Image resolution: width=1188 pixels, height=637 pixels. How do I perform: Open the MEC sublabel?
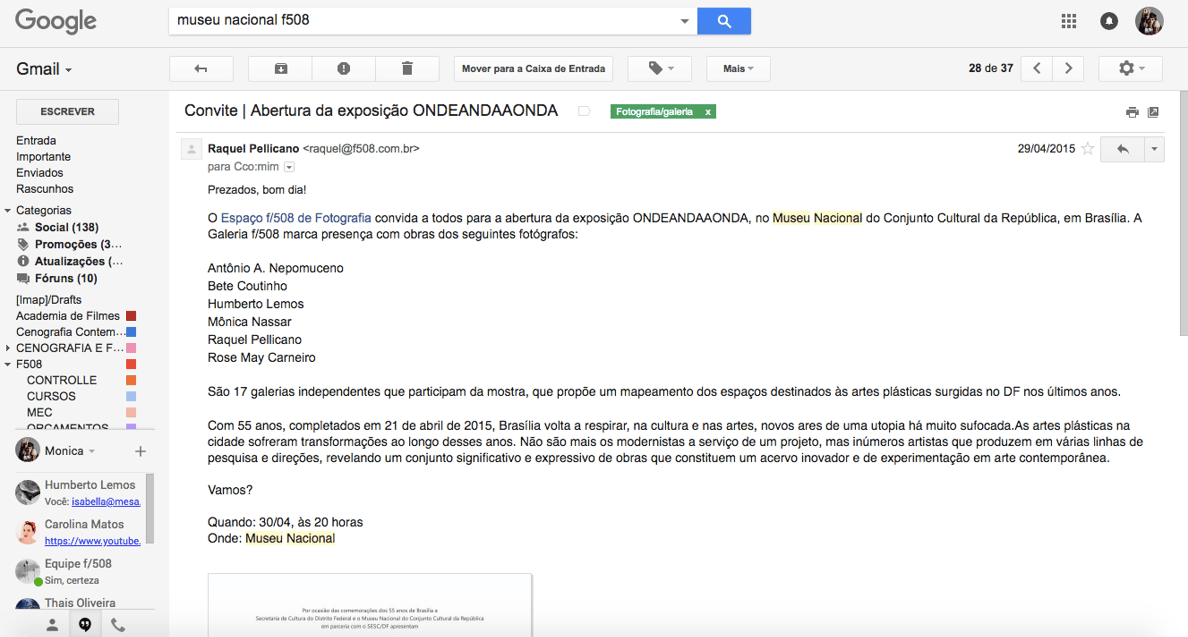(x=39, y=413)
